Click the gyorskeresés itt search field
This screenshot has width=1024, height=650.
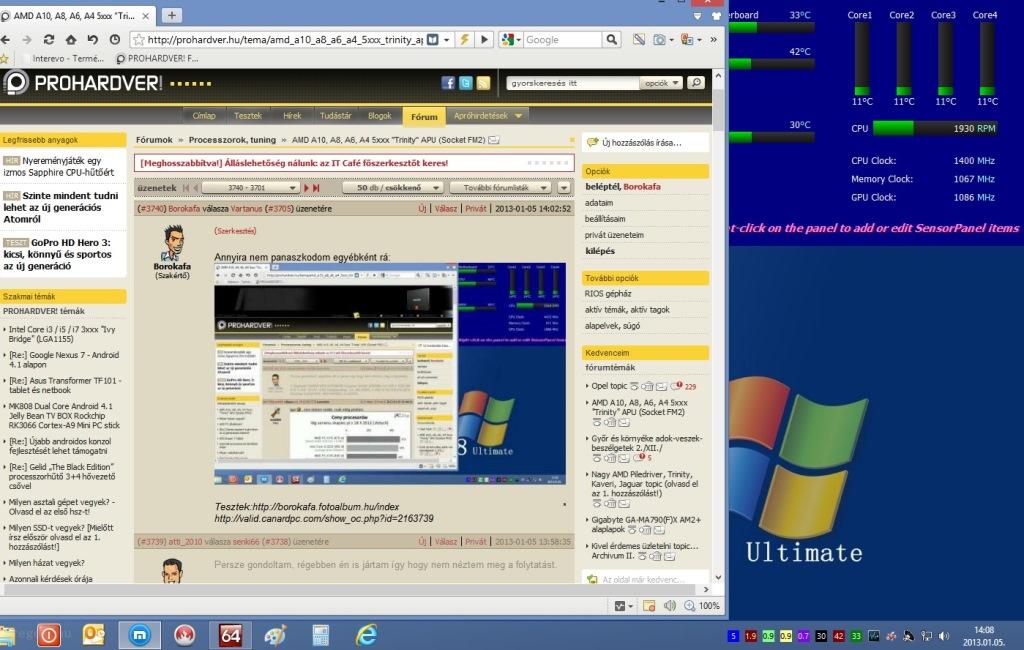pos(572,83)
